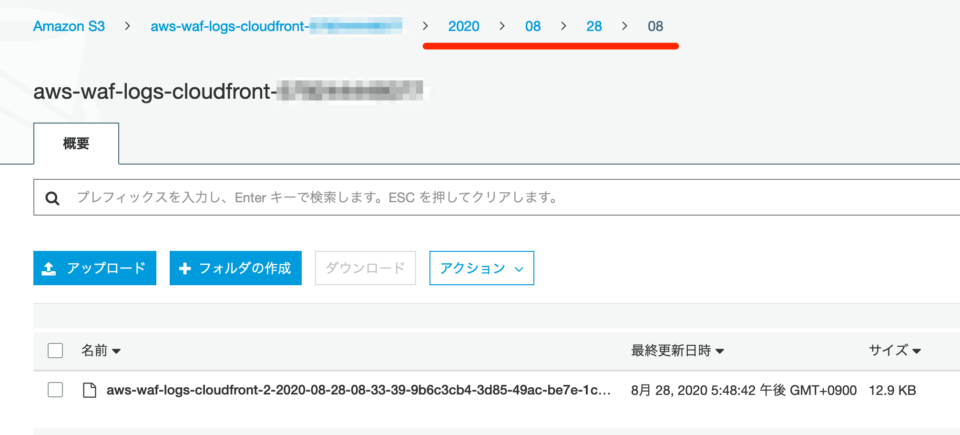
Task: Click the 8月 28, 2020 5:48:42 timestamp
Action: 744,390
